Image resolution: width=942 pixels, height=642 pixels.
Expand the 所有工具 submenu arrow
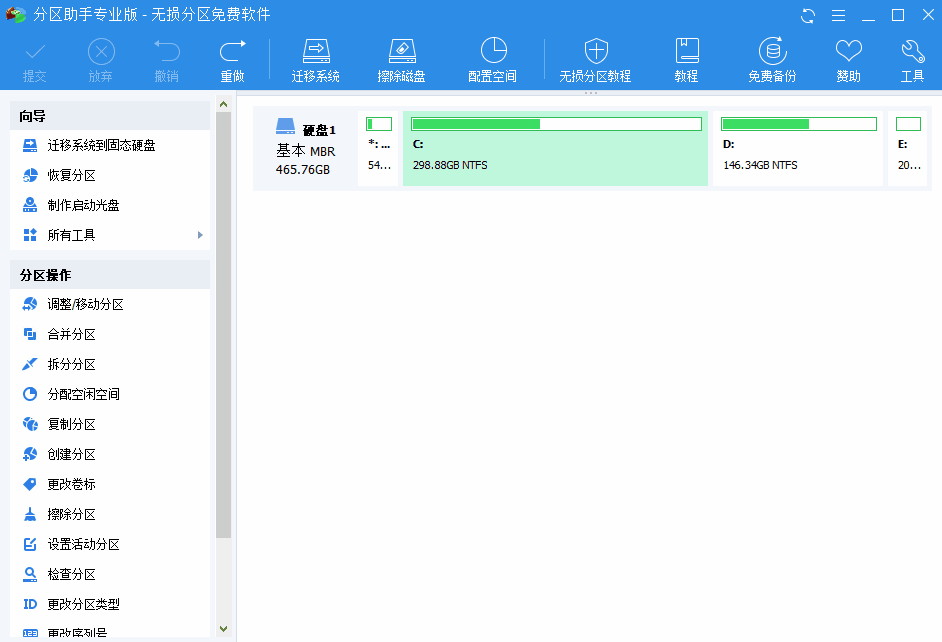coord(198,235)
